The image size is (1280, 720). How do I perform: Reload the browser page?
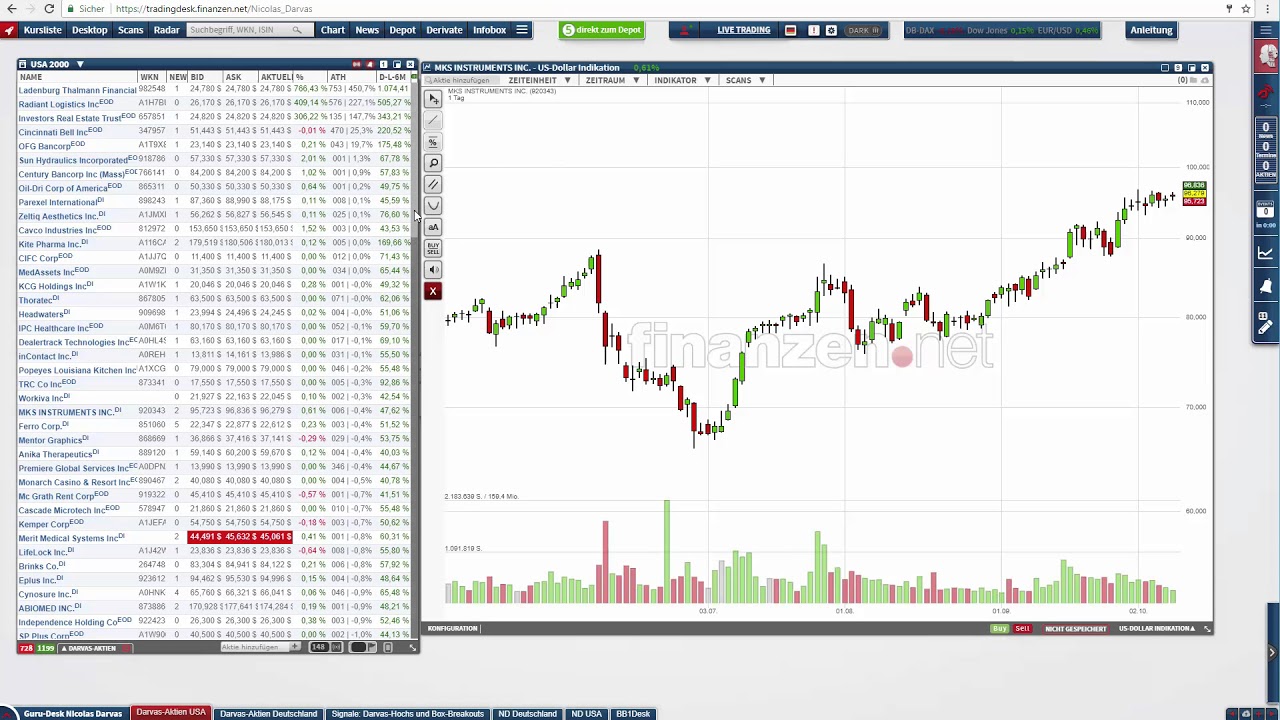click(49, 9)
